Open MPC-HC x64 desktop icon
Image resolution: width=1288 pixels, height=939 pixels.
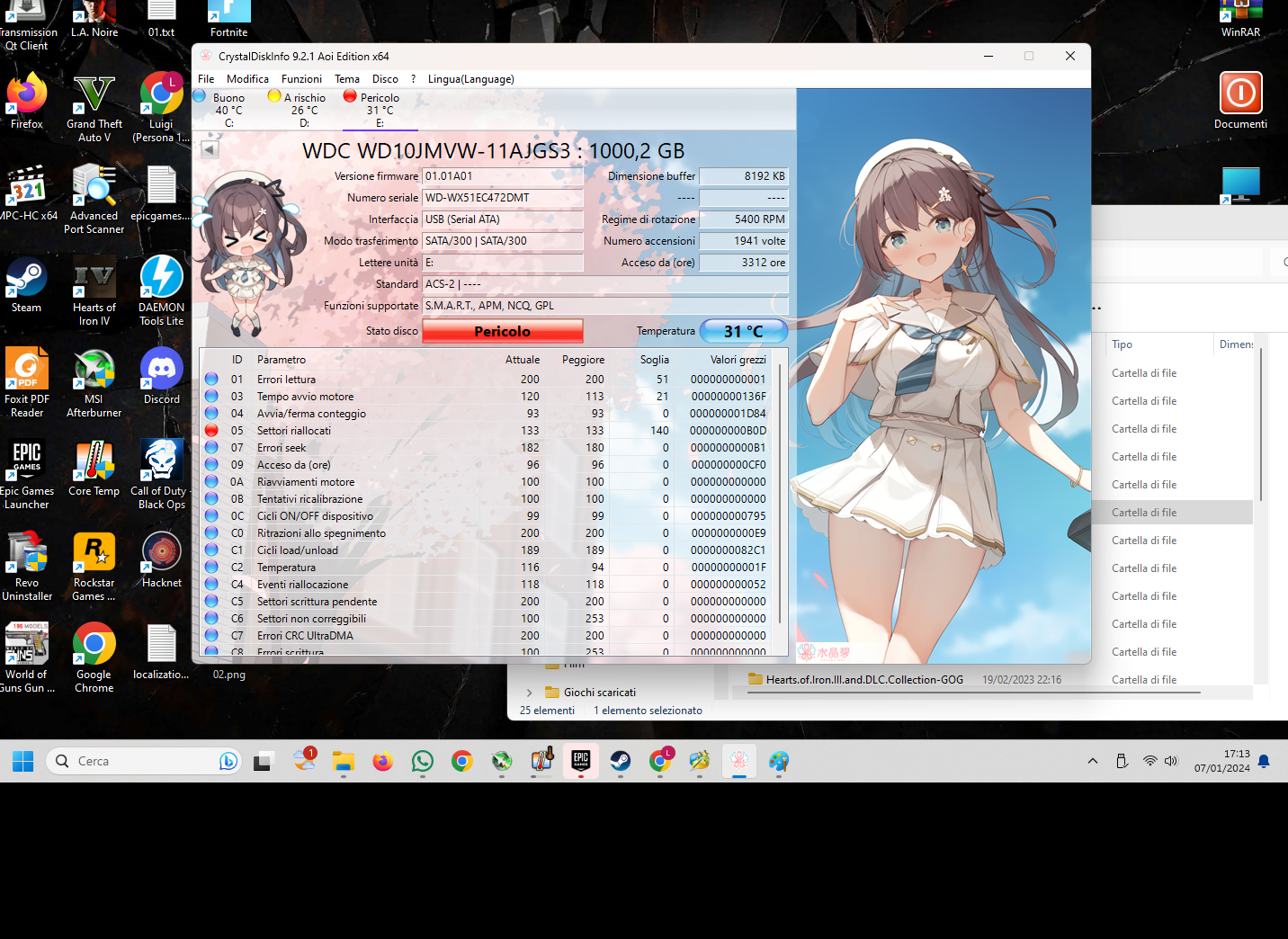pos(27,192)
